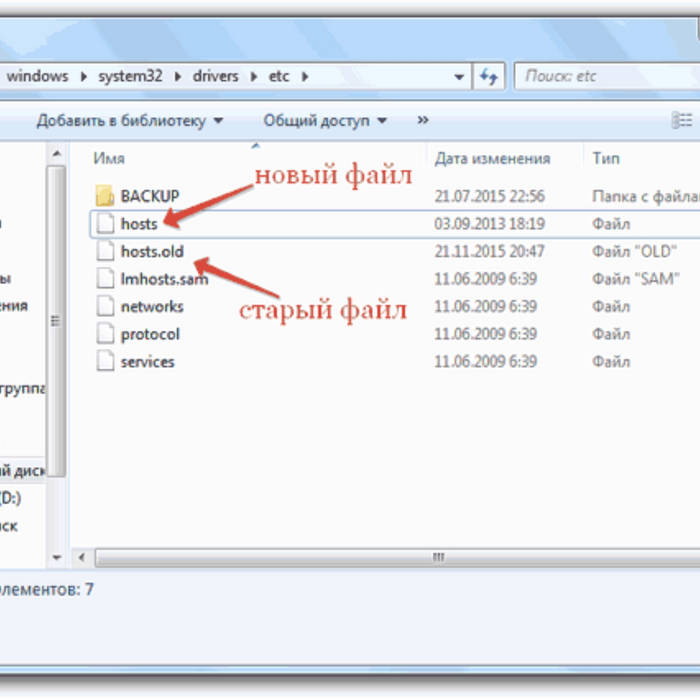Select the hosts file icon
This screenshot has height=700, width=700.
[x=105, y=224]
